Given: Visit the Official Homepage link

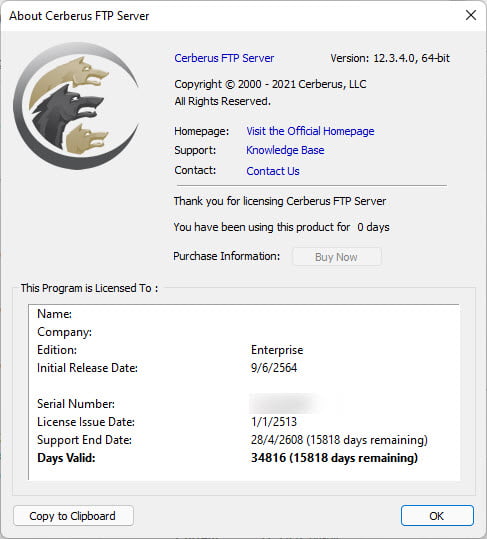Looking at the screenshot, I should 310,131.
